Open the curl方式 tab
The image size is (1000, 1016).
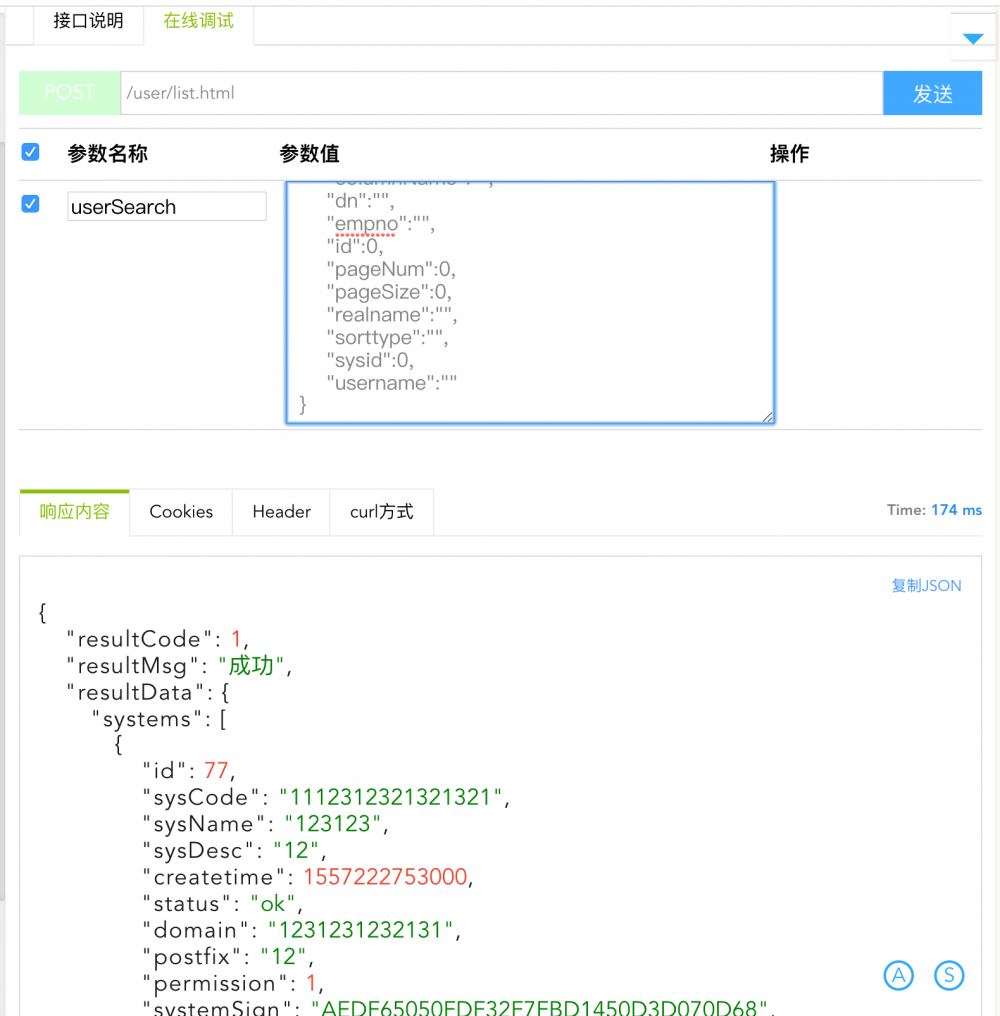coord(381,511)
